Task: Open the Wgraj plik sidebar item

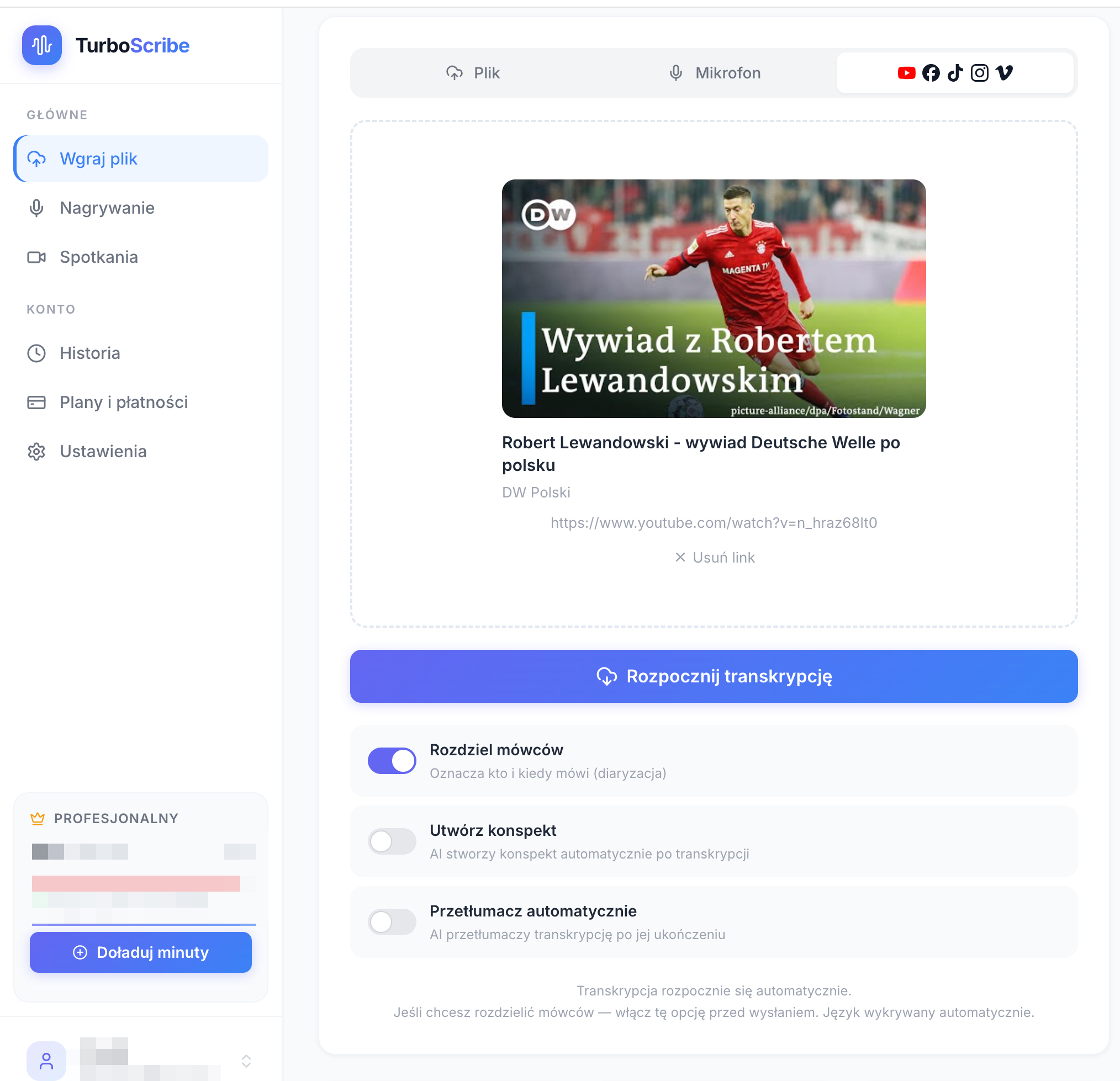Action: point(141,159)
